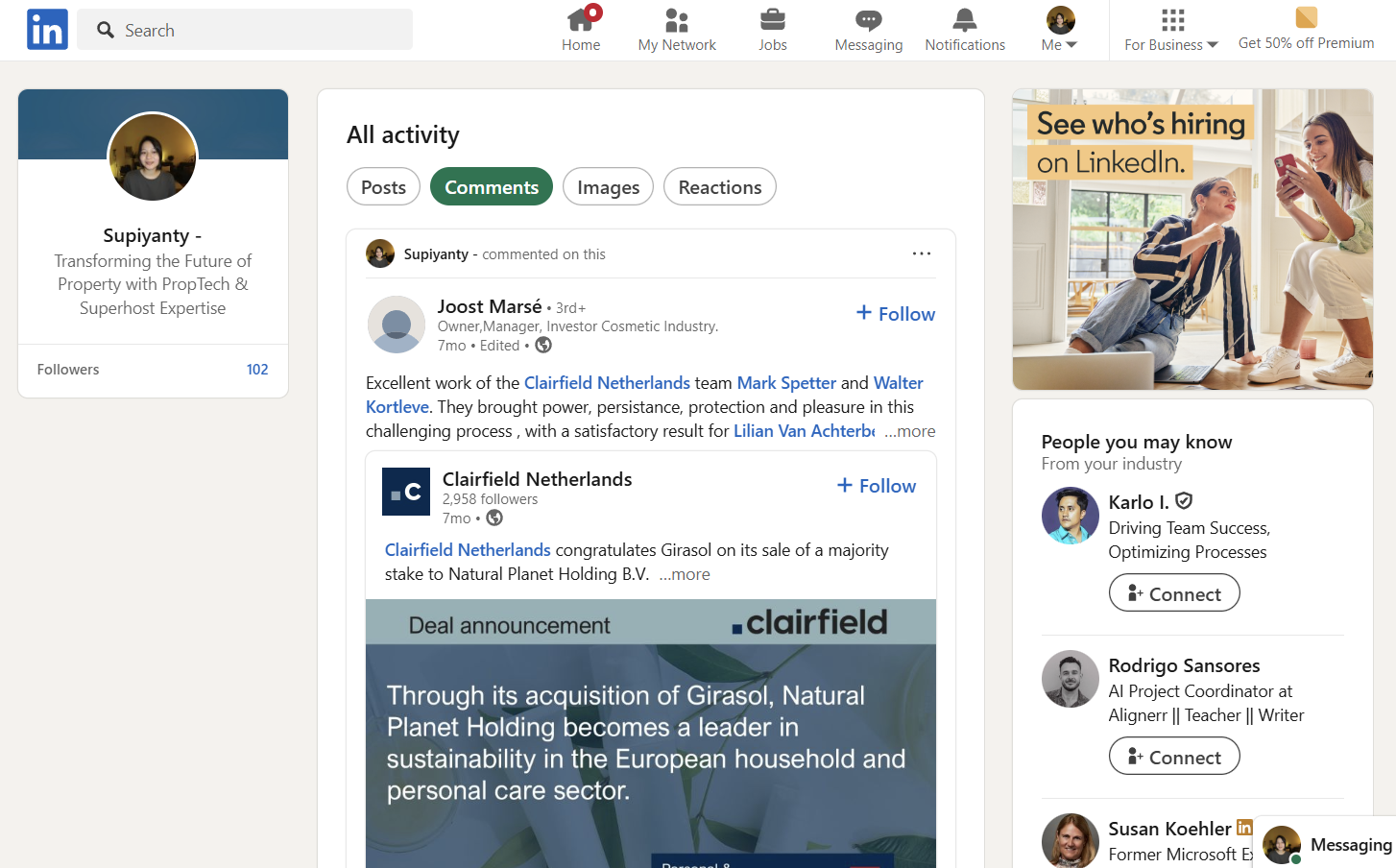
Task: Open Joost Marsé's profile picture
Action: pos(397,325)
